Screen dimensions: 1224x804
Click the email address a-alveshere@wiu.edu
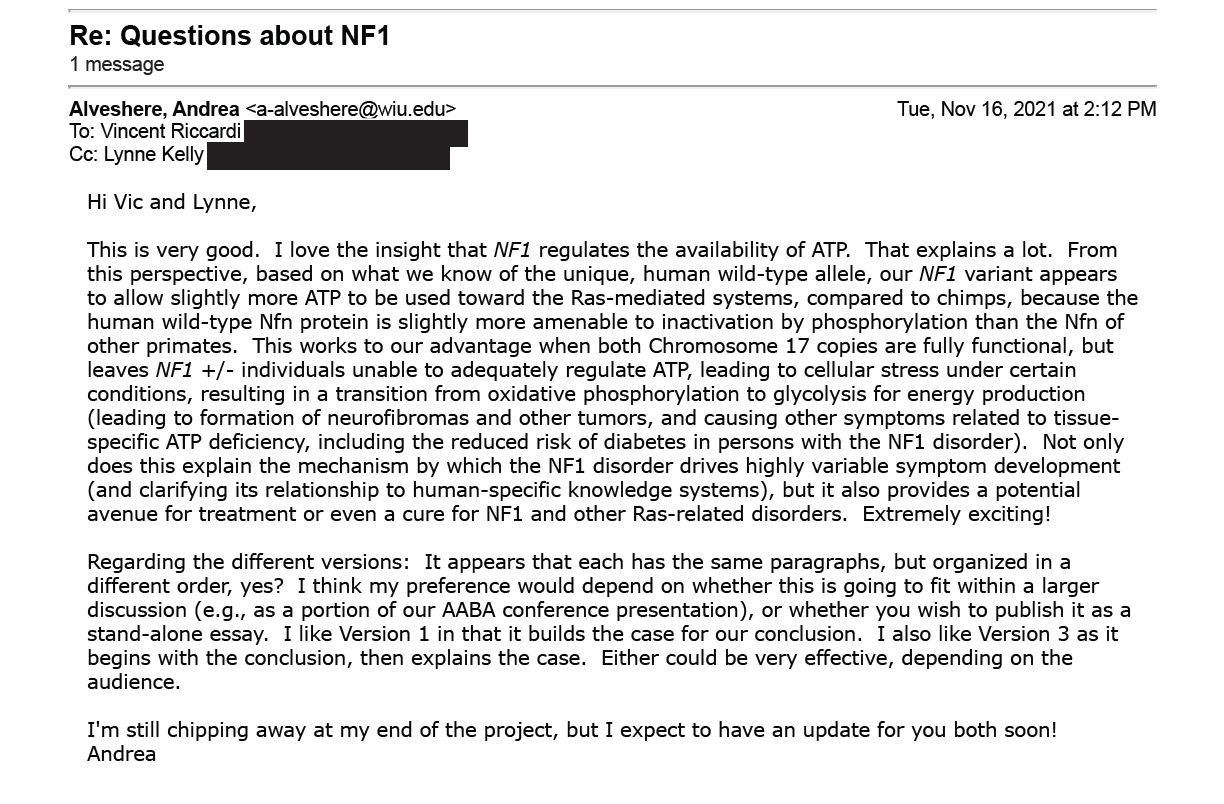[350, 109]
